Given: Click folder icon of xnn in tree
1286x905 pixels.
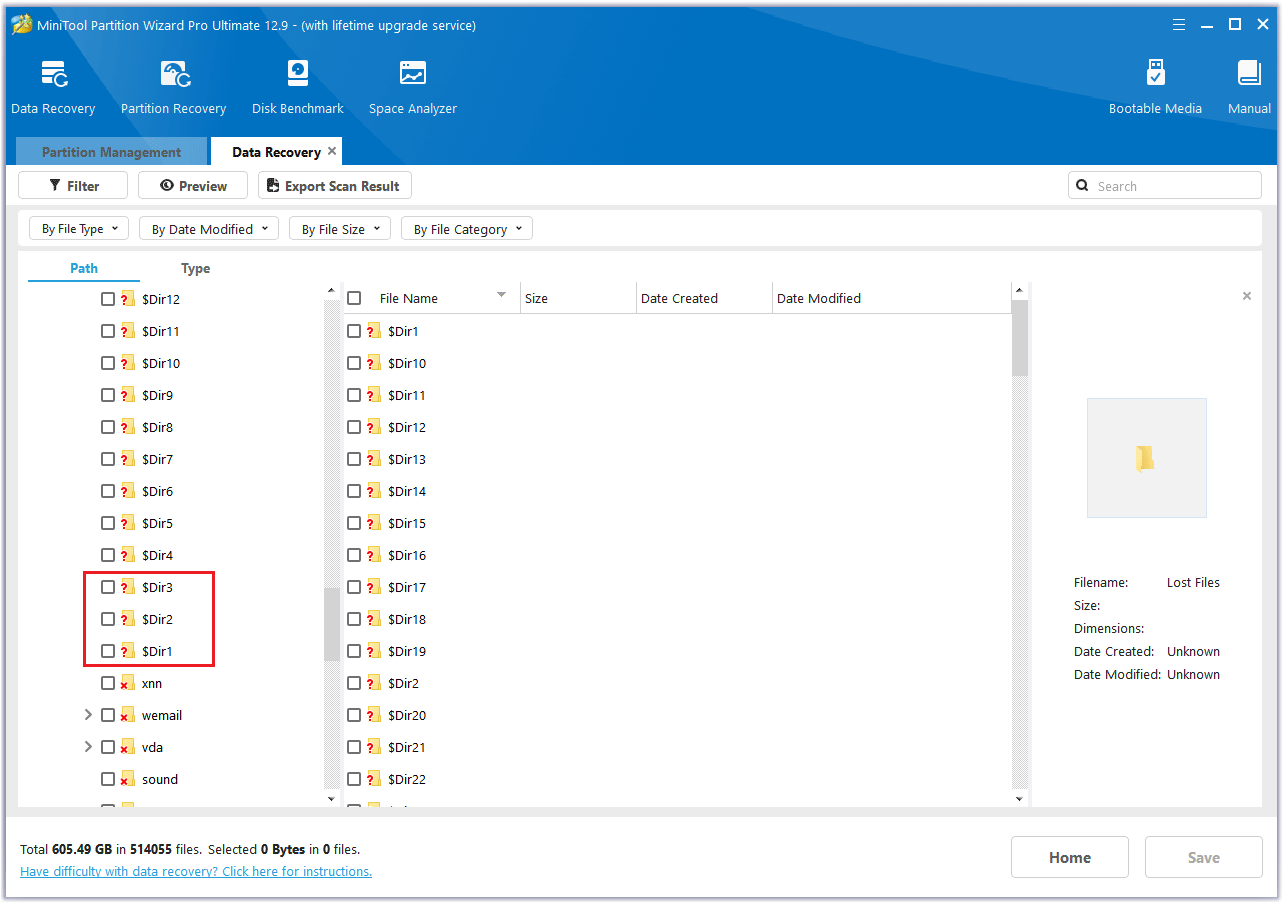Looking at the screenshot, I should [x=127, y=683].
